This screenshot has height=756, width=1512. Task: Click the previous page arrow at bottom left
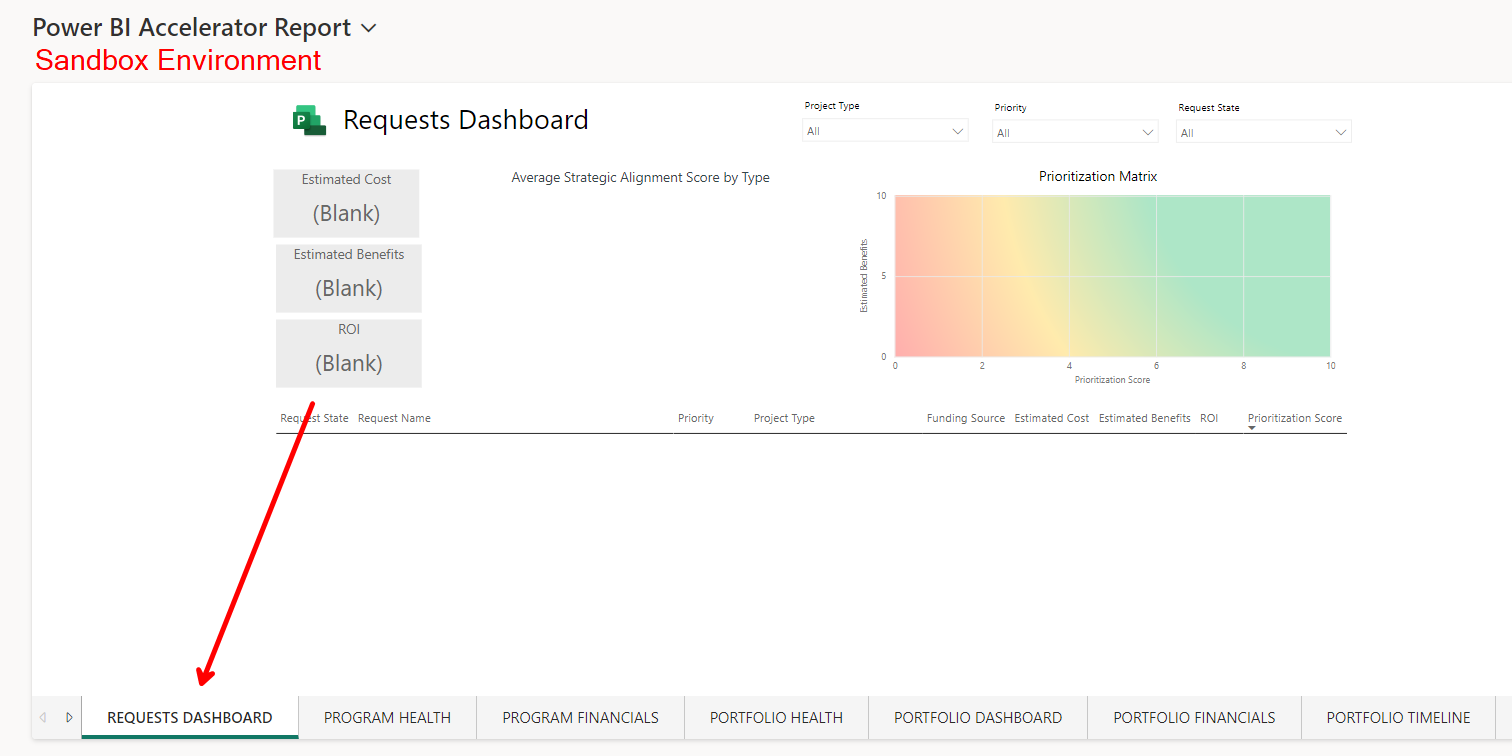tap(43, 717)
